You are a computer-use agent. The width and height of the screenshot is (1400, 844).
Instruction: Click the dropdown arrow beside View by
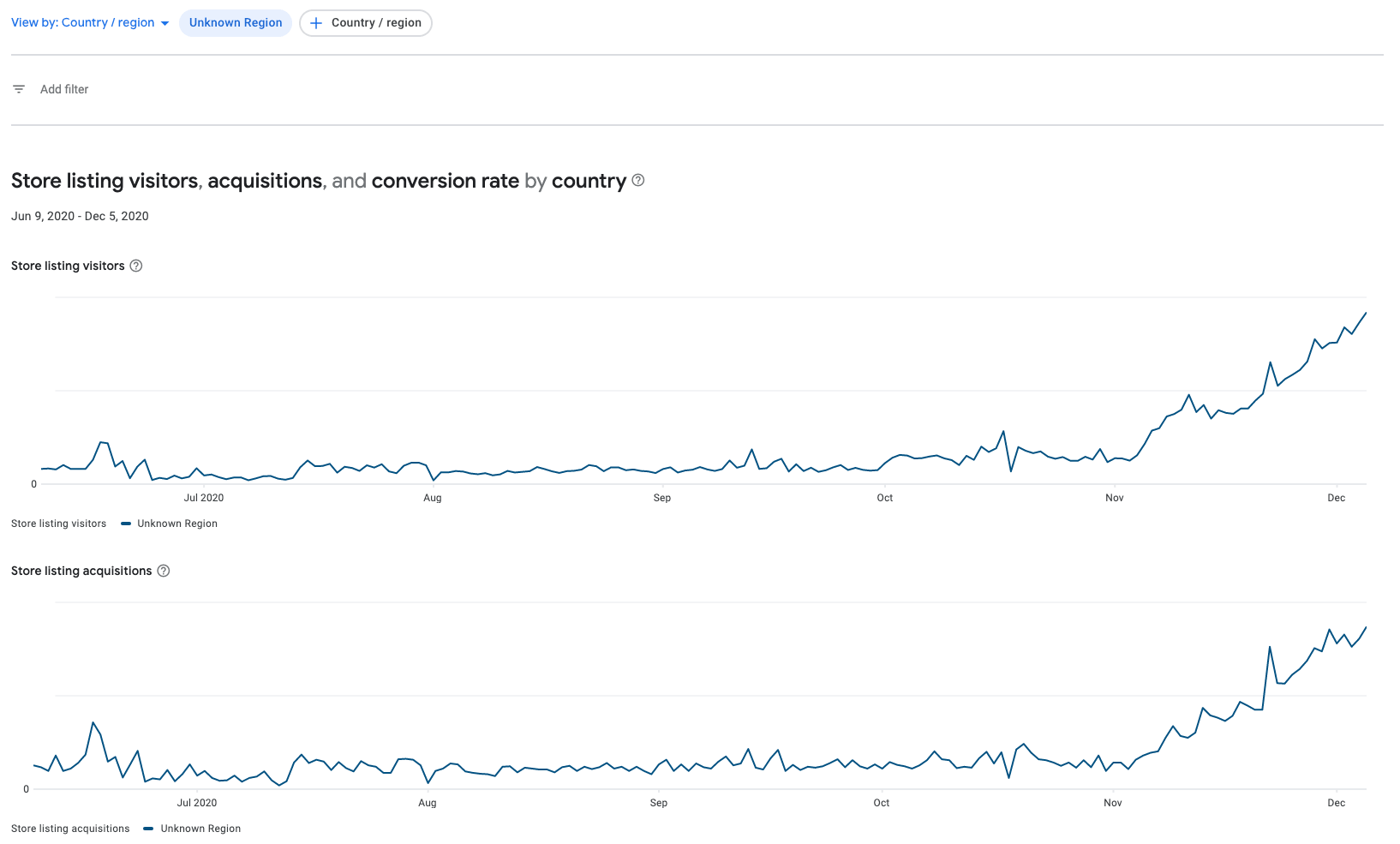point(165,23)
